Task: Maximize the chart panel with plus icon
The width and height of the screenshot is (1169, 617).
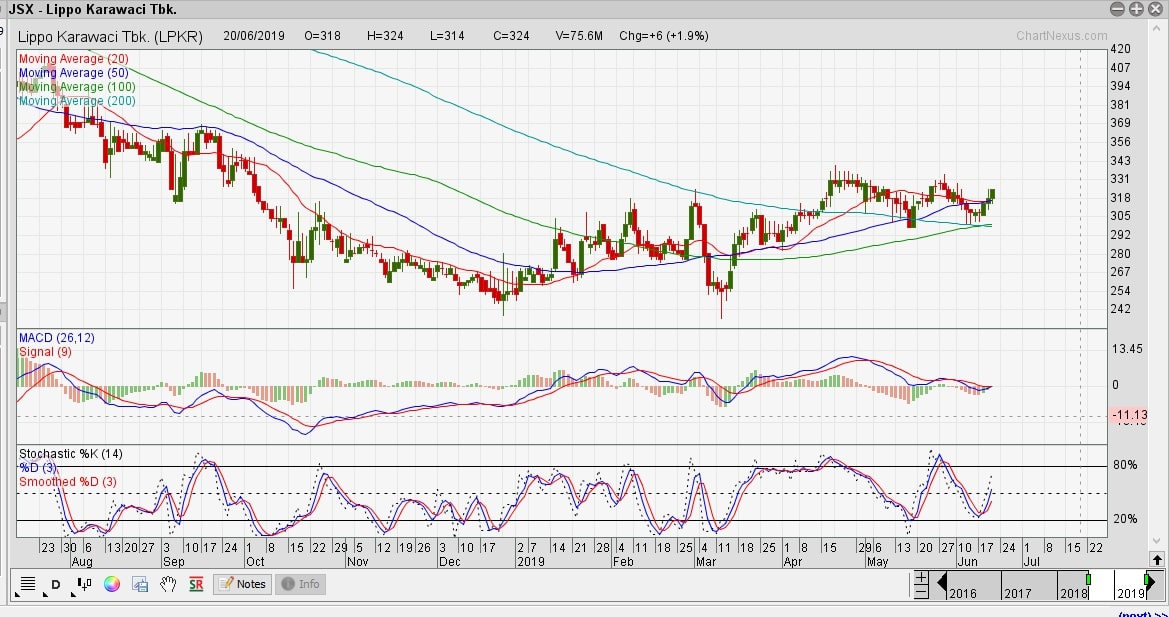Action: click(1135, 10)
